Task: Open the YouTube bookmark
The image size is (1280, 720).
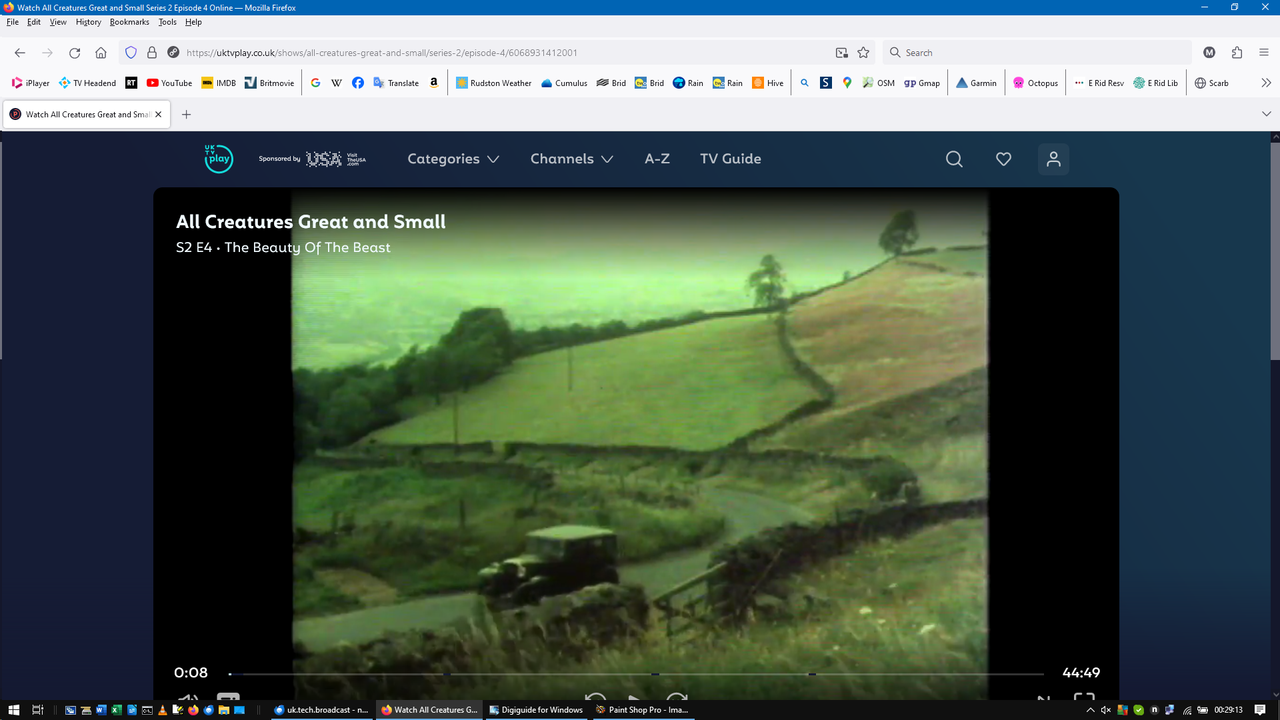Action: 169,83
